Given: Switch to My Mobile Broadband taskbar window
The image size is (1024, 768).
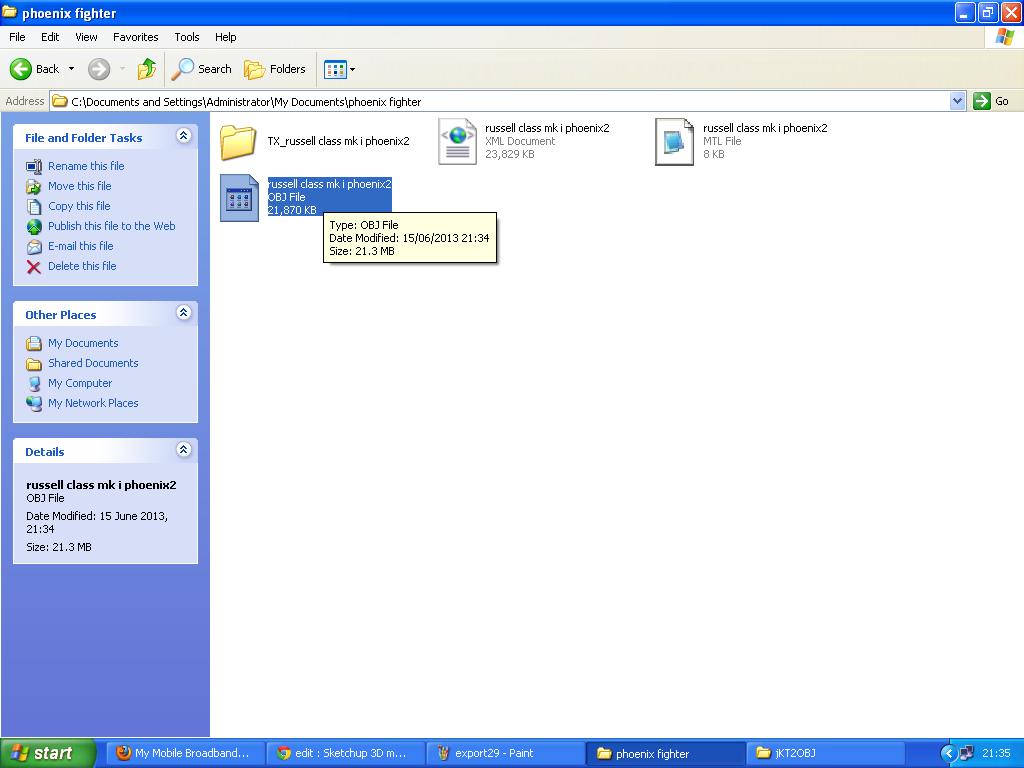Looking at the screenshot, I should tap(184, 753).
